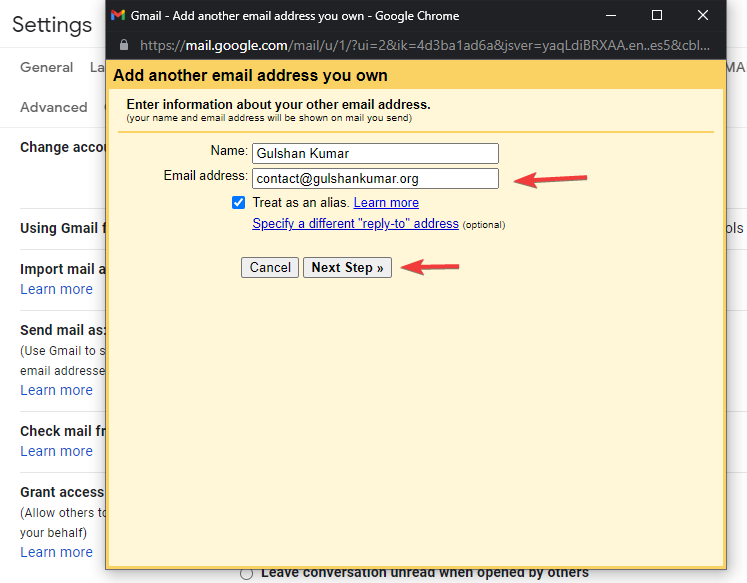Viewport: 747px width, 583px height.
Task: Open the Advanced tab in Settings
Action: point(54,107)
